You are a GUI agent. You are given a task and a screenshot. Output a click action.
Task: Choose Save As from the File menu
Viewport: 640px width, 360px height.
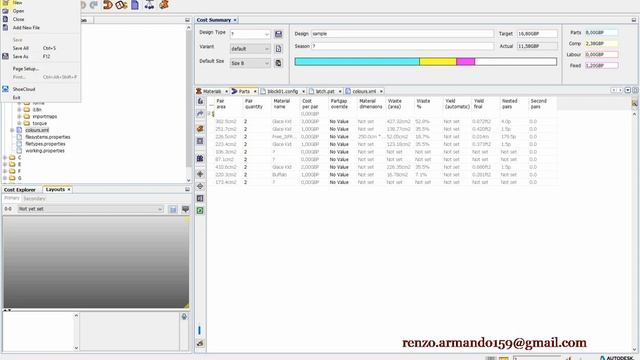20,57
